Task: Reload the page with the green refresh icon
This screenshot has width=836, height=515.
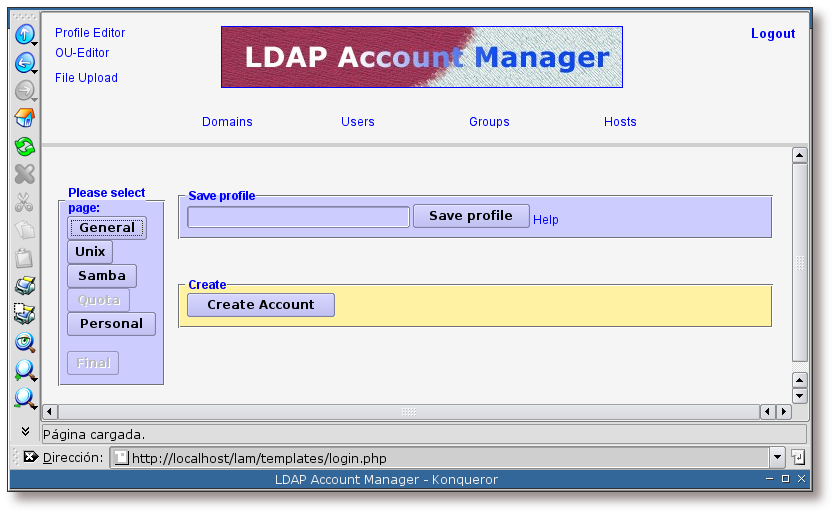Action: coord(25,147)
